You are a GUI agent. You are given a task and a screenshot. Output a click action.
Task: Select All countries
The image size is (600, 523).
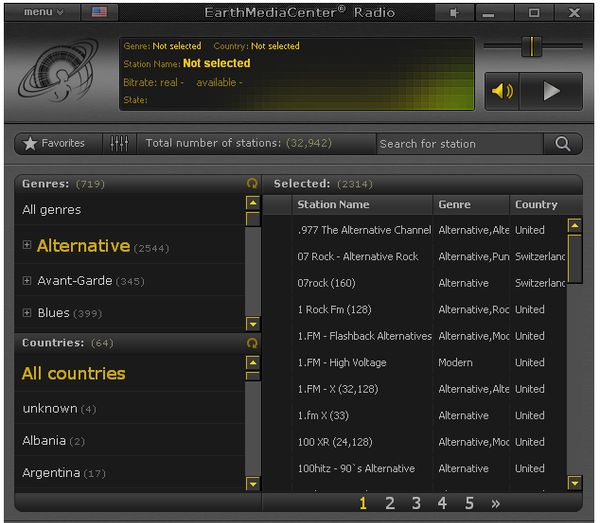tap(129, 374)
